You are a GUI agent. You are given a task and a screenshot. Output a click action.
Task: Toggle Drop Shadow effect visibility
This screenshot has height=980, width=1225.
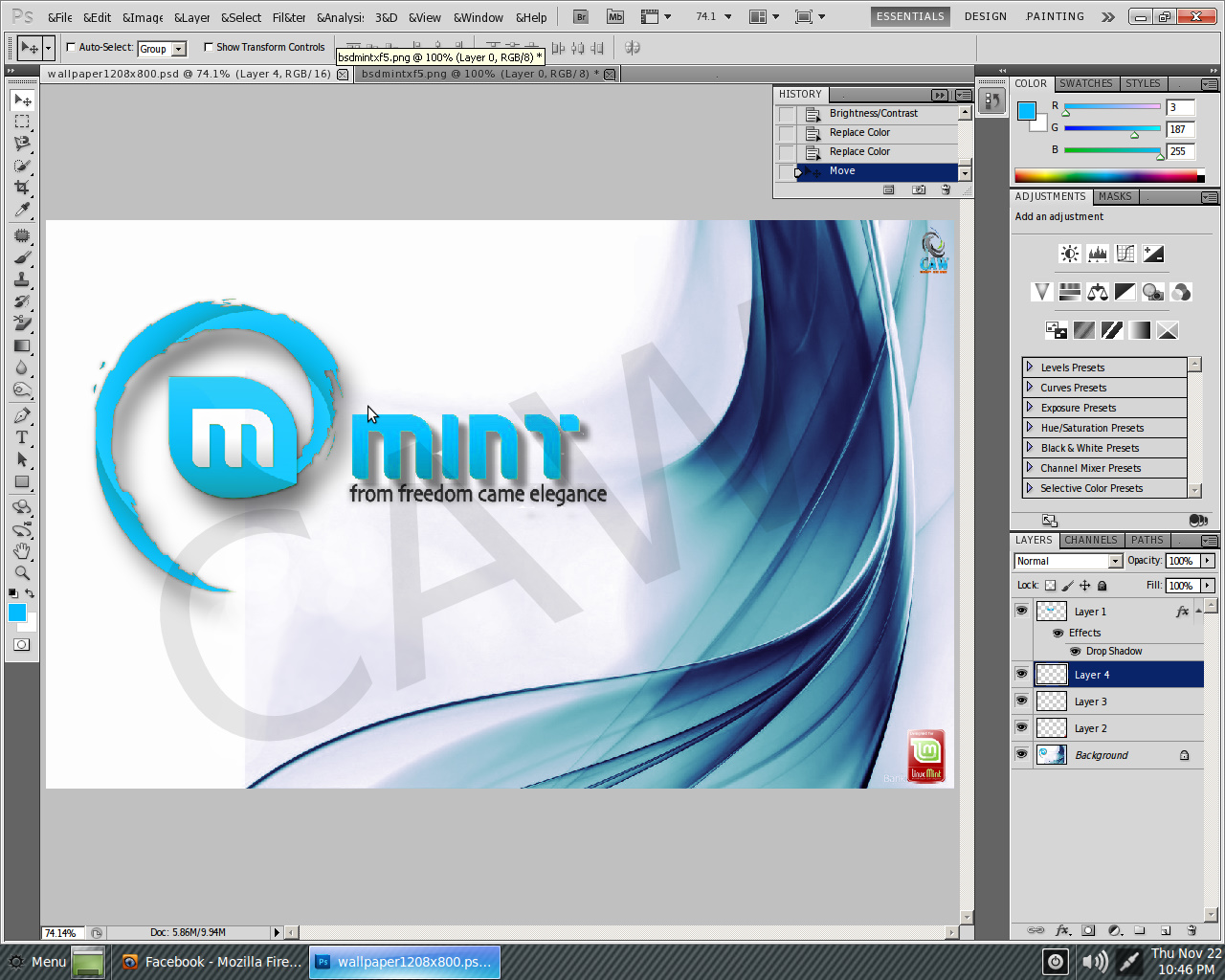click(x=1076, y=651)
